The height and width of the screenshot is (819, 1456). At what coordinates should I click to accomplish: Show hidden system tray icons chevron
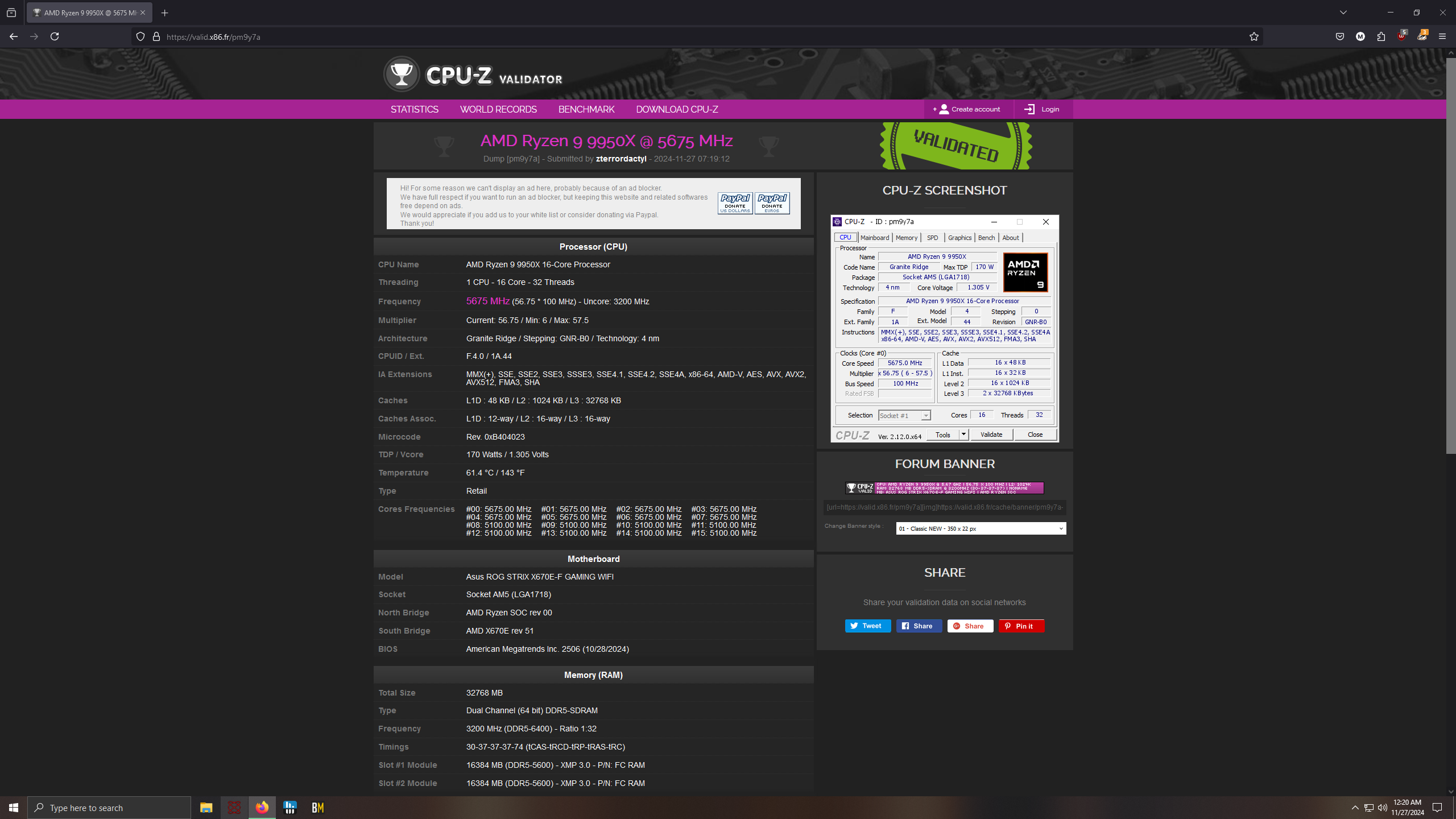1355,808
